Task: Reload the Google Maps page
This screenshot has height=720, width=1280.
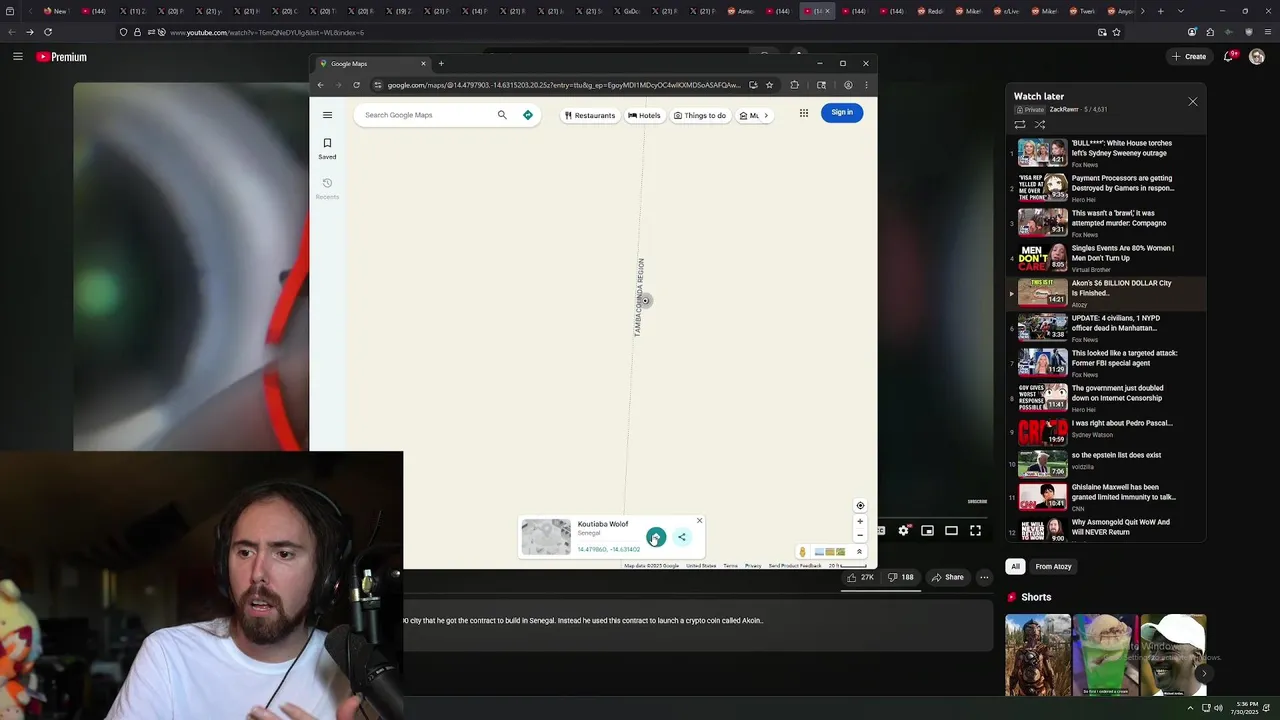Action: 356,85
